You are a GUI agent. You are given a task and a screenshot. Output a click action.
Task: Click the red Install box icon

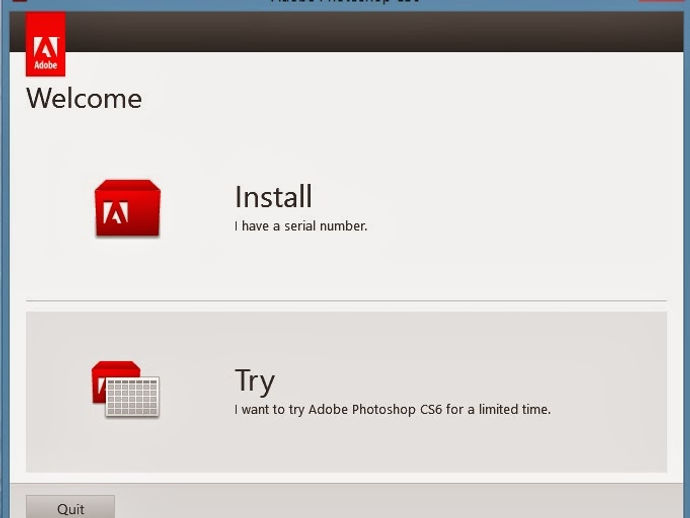point(128,208)
